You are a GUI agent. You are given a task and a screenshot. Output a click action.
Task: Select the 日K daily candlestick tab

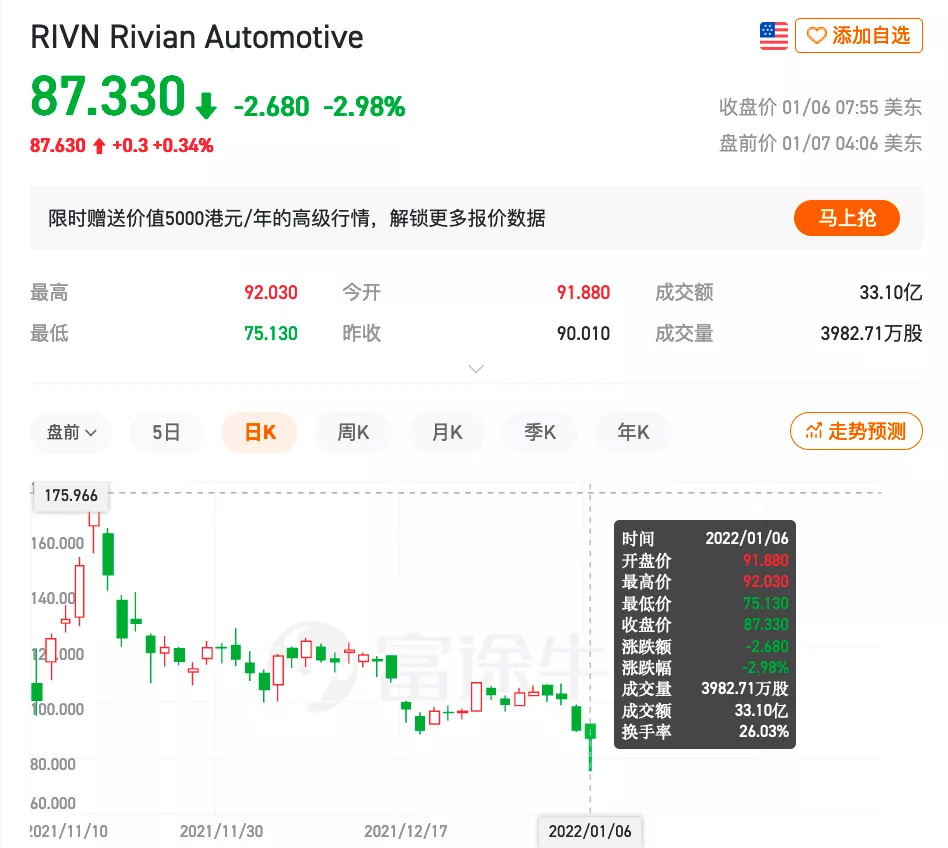click(260, 432)
